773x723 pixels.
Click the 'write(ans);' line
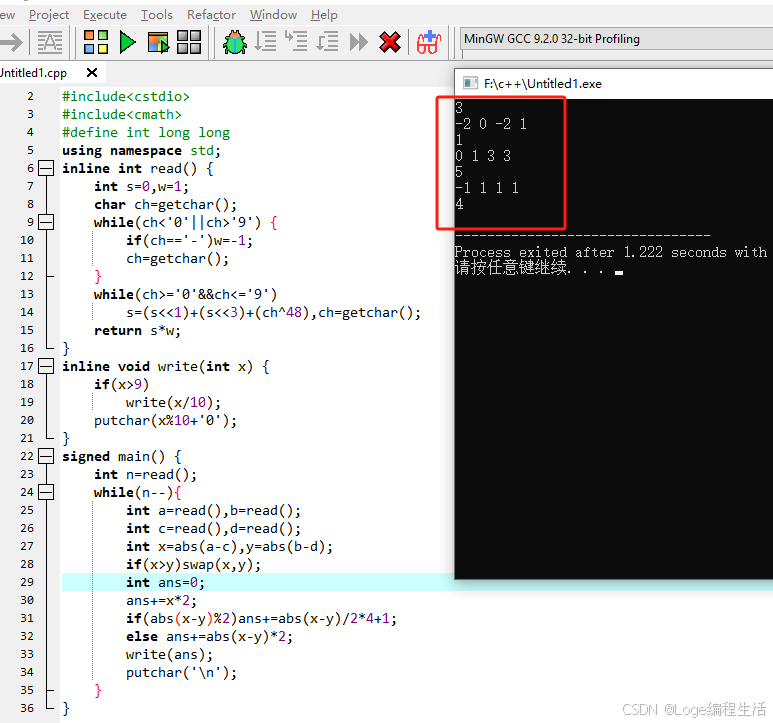[x=170, y=654]
